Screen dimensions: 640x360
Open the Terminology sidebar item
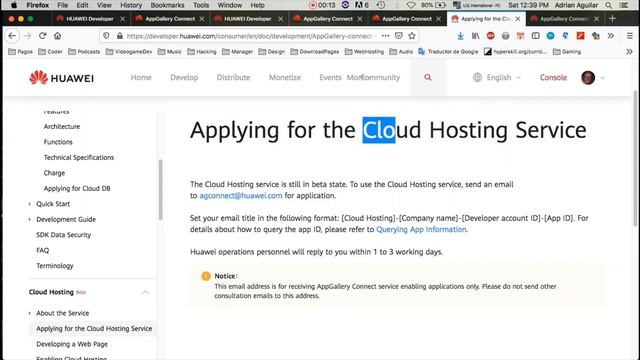click(55, 266)
